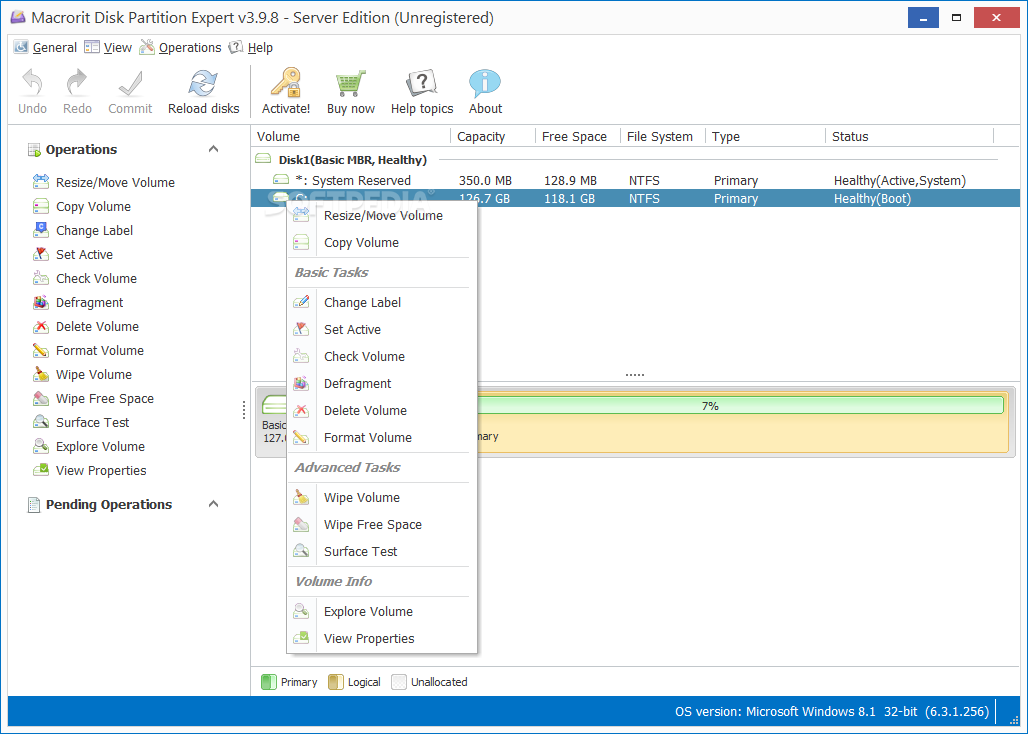Collapse the Pending Operations panel chevron
Viewport: 1028px width, 734px height.
point(213,503)
